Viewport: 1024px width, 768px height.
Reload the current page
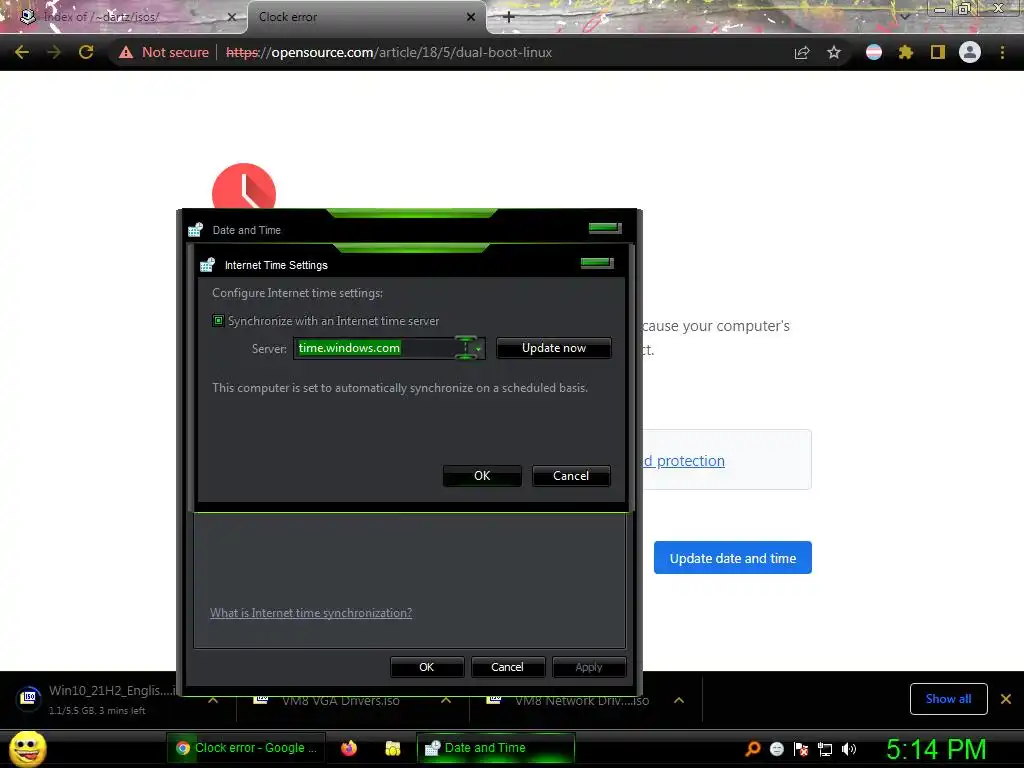[x=86, y=52]
